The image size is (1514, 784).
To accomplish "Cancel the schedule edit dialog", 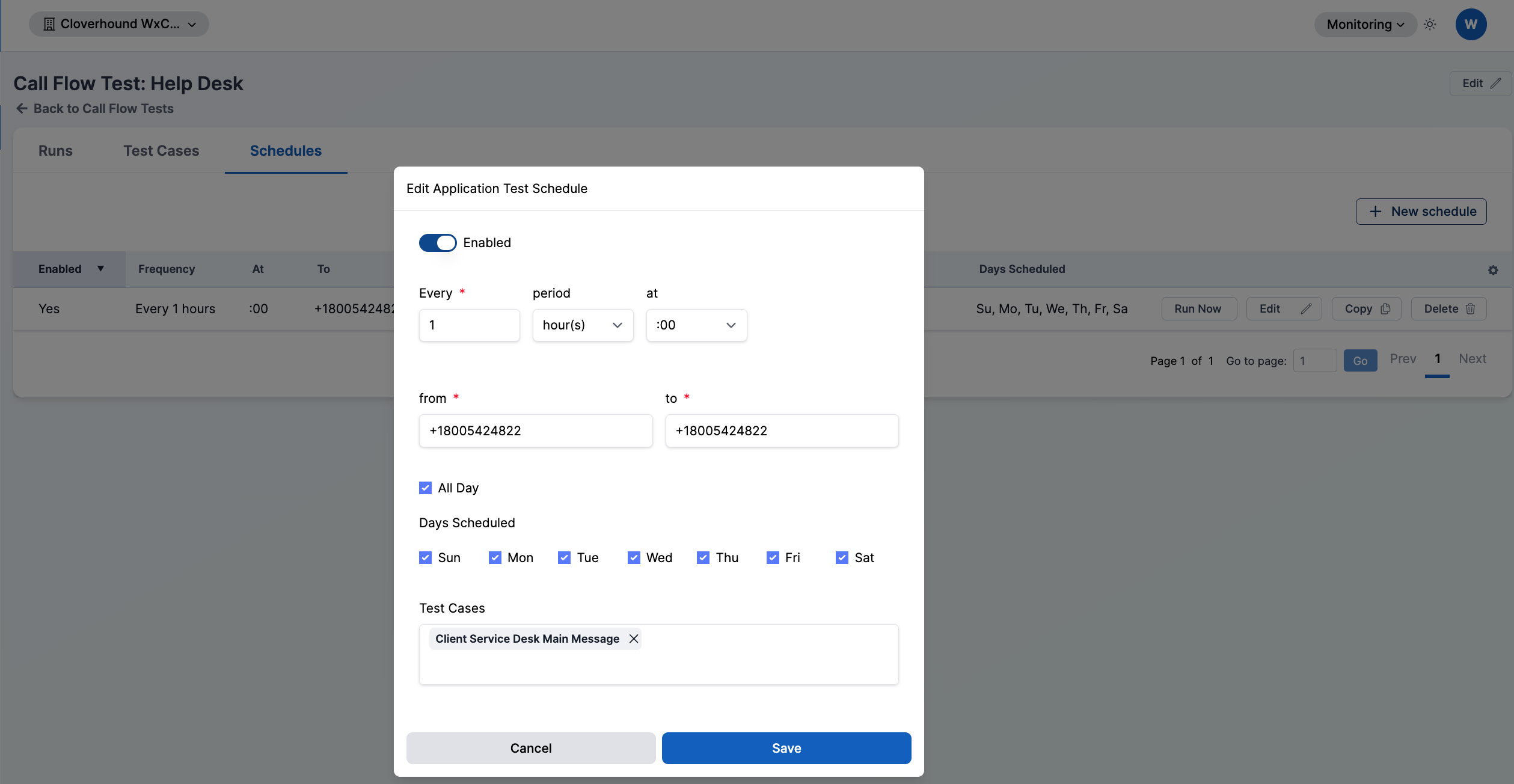I will pyautogui.click(x=530, y=748).
